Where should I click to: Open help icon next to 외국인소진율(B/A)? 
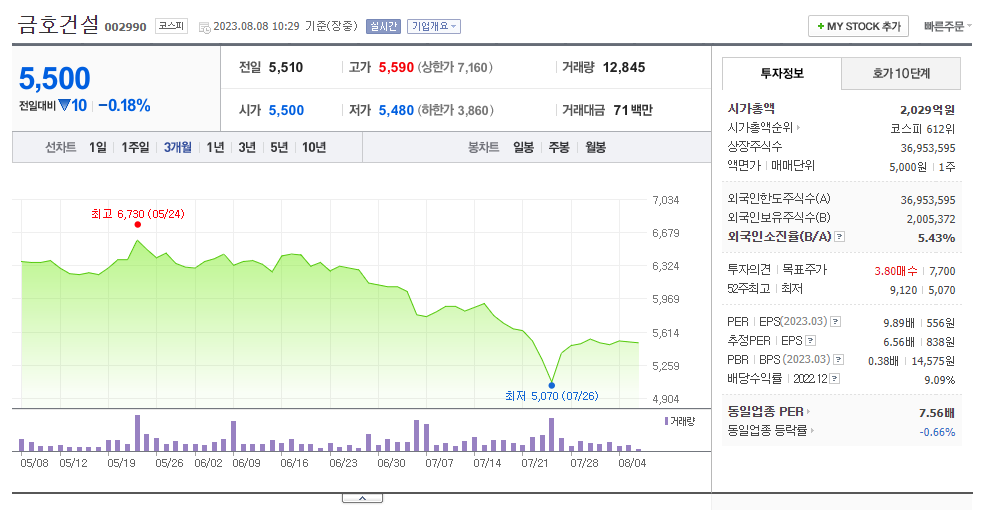tap(840, 237)
